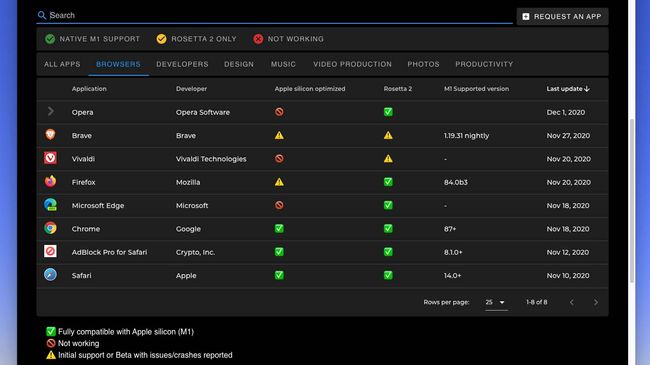Click the AdBlock Pro app icon
Screen dimensions: 650x365
point(50,251)
